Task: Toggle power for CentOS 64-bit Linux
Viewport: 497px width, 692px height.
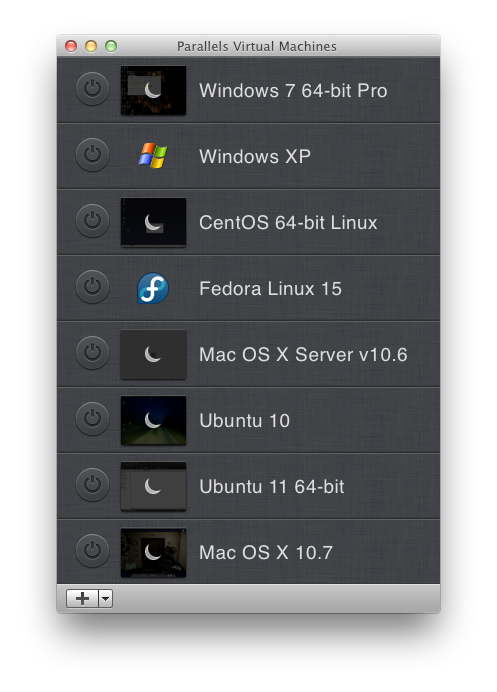Action: (92, 221)
